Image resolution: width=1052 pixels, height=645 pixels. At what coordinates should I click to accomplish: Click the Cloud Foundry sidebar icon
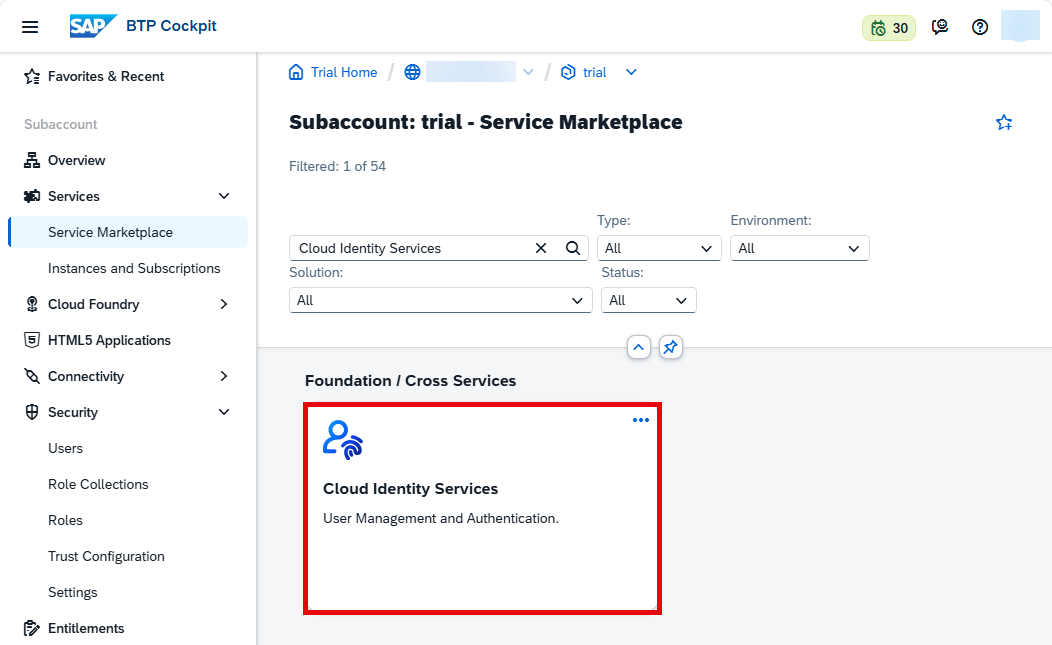coord(32,304)
